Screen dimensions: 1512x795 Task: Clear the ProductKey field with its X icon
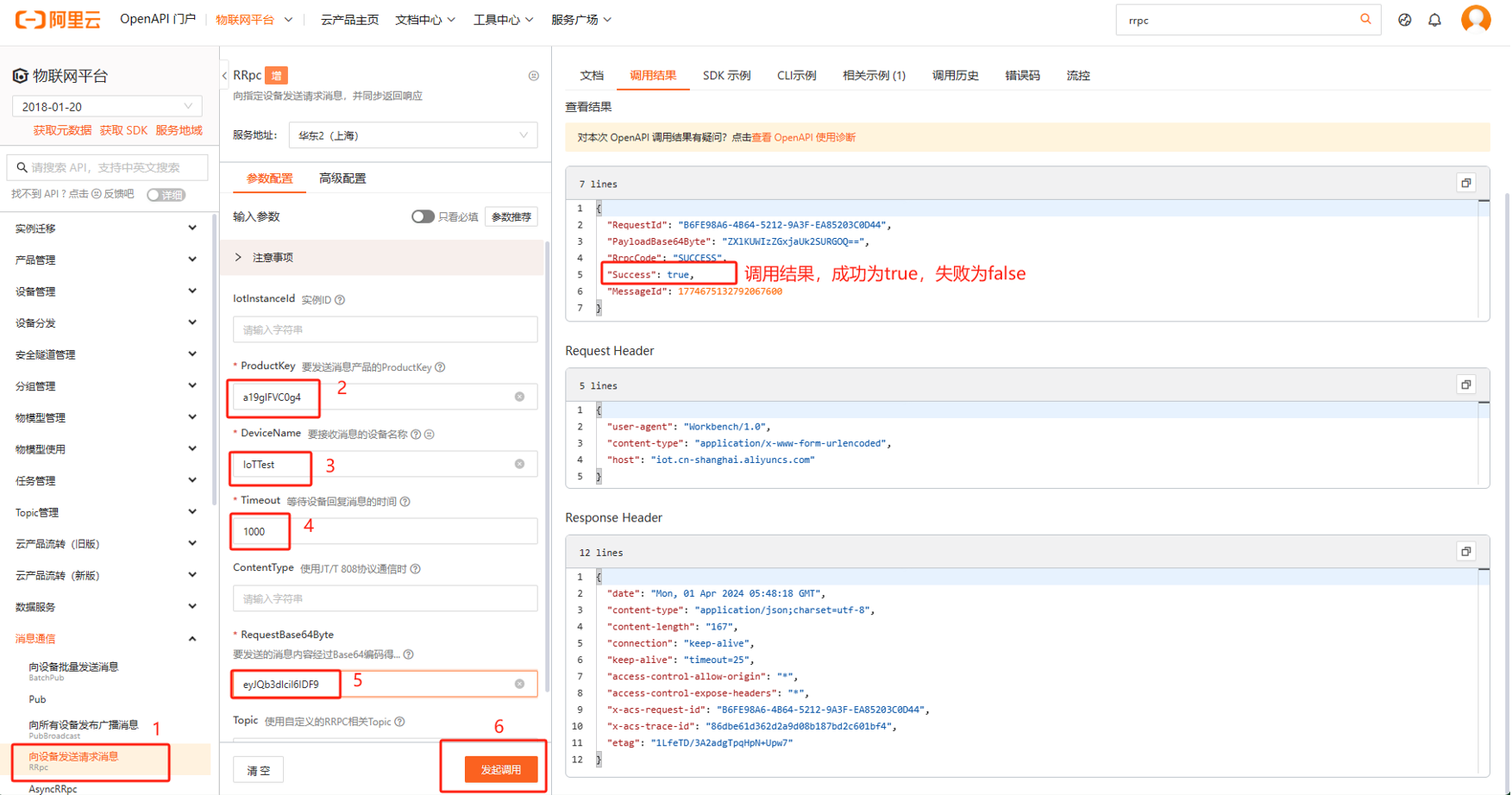click(519, 397)
